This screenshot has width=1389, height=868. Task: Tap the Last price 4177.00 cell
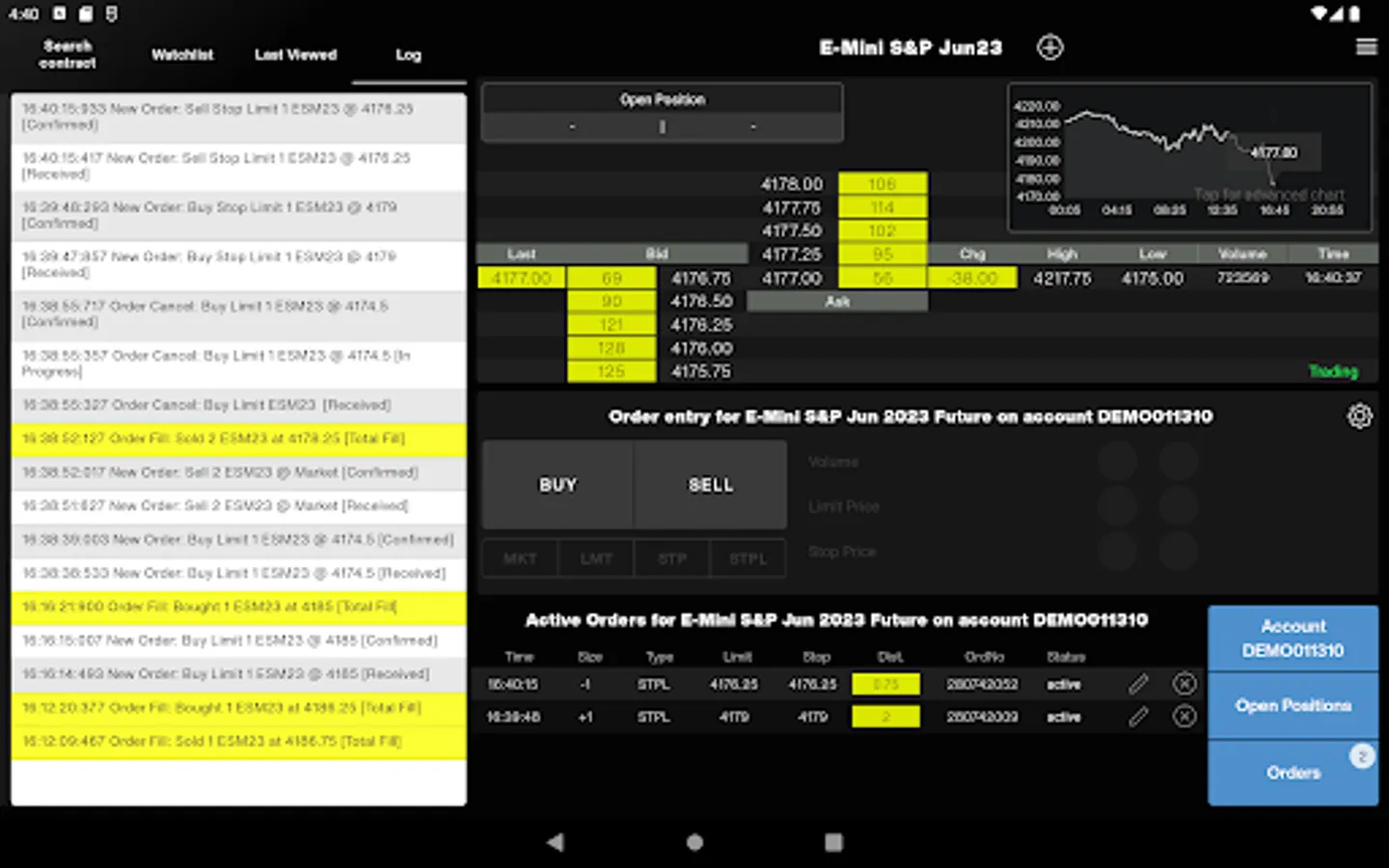[522, 278]
